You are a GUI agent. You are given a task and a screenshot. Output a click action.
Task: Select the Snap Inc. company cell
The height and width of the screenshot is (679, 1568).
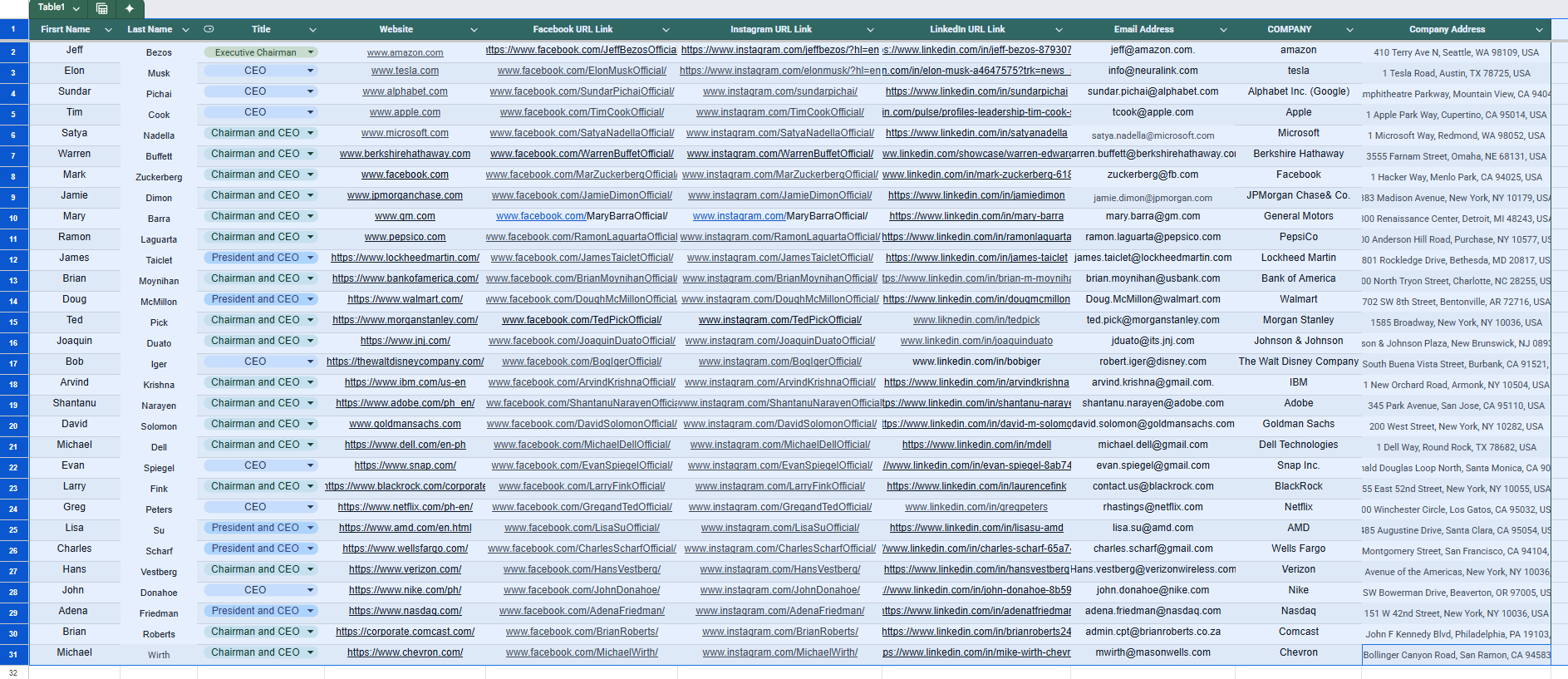[x=1299, y=465]
